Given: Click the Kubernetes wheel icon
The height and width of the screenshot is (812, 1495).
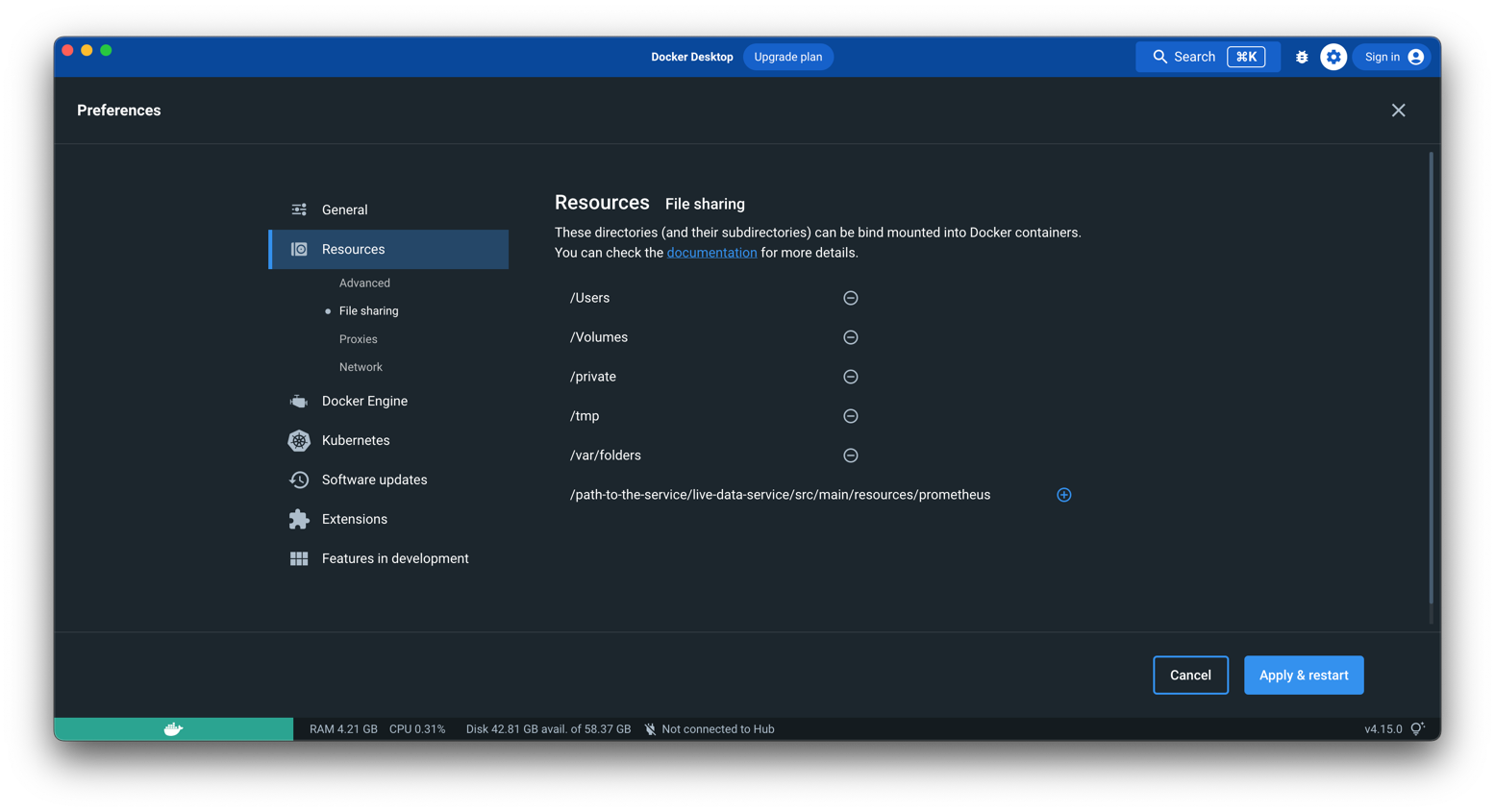Looking at the screenshot, I should coord(299,440).
